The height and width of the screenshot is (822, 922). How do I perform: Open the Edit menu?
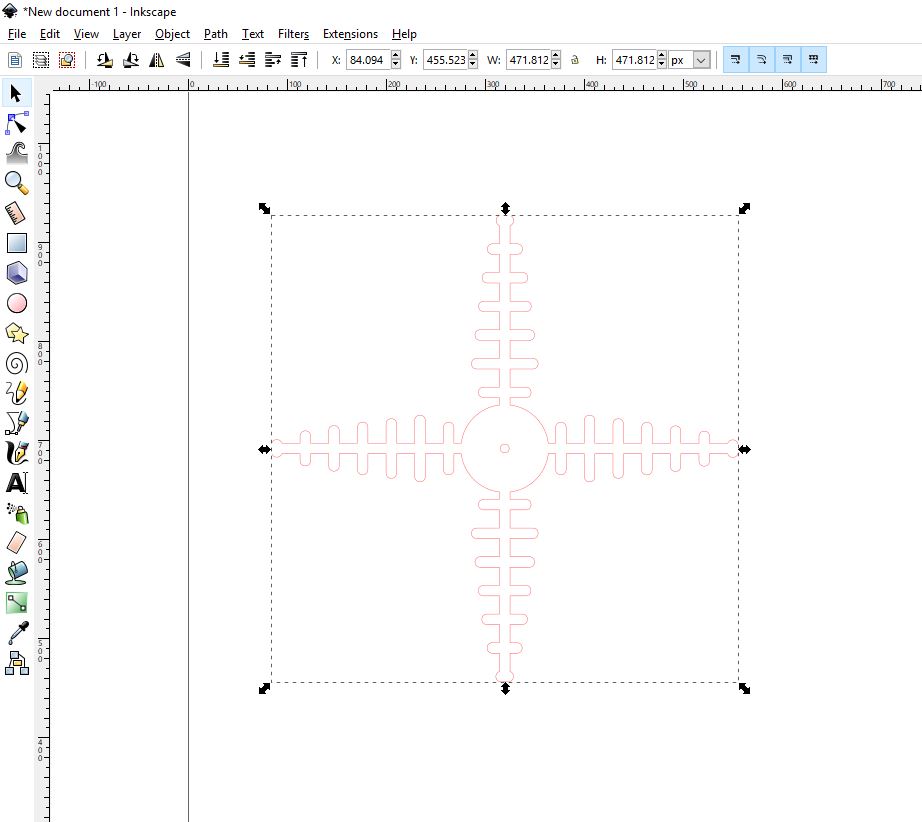(x=50, y=34)
